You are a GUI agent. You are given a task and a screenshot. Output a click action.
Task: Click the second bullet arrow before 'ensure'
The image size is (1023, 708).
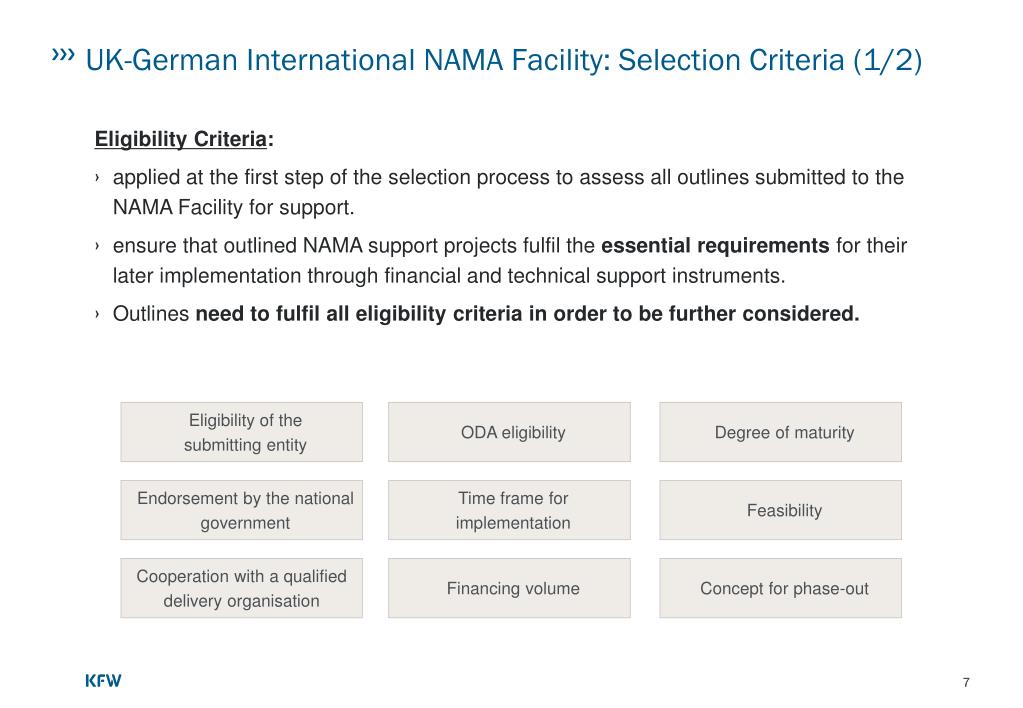click(97, 246)
